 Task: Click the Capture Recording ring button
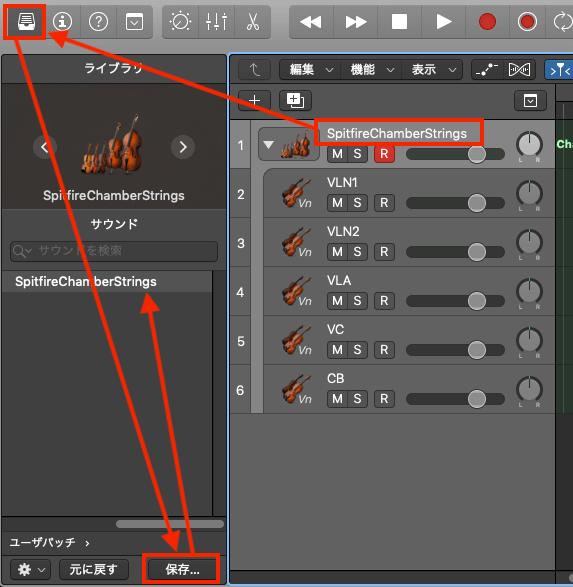pos(527,22)
